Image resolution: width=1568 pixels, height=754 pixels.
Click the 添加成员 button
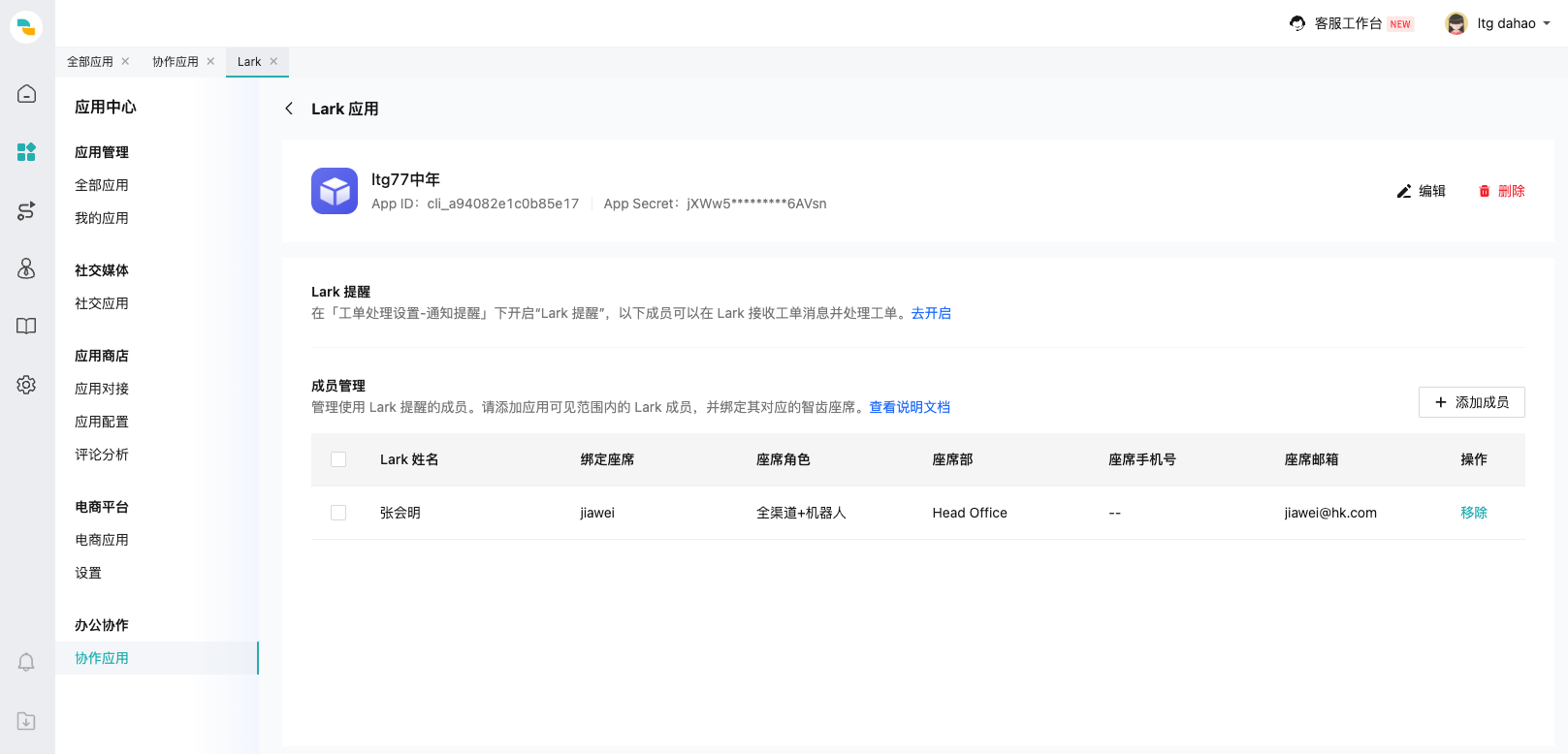click(1471, 402)
